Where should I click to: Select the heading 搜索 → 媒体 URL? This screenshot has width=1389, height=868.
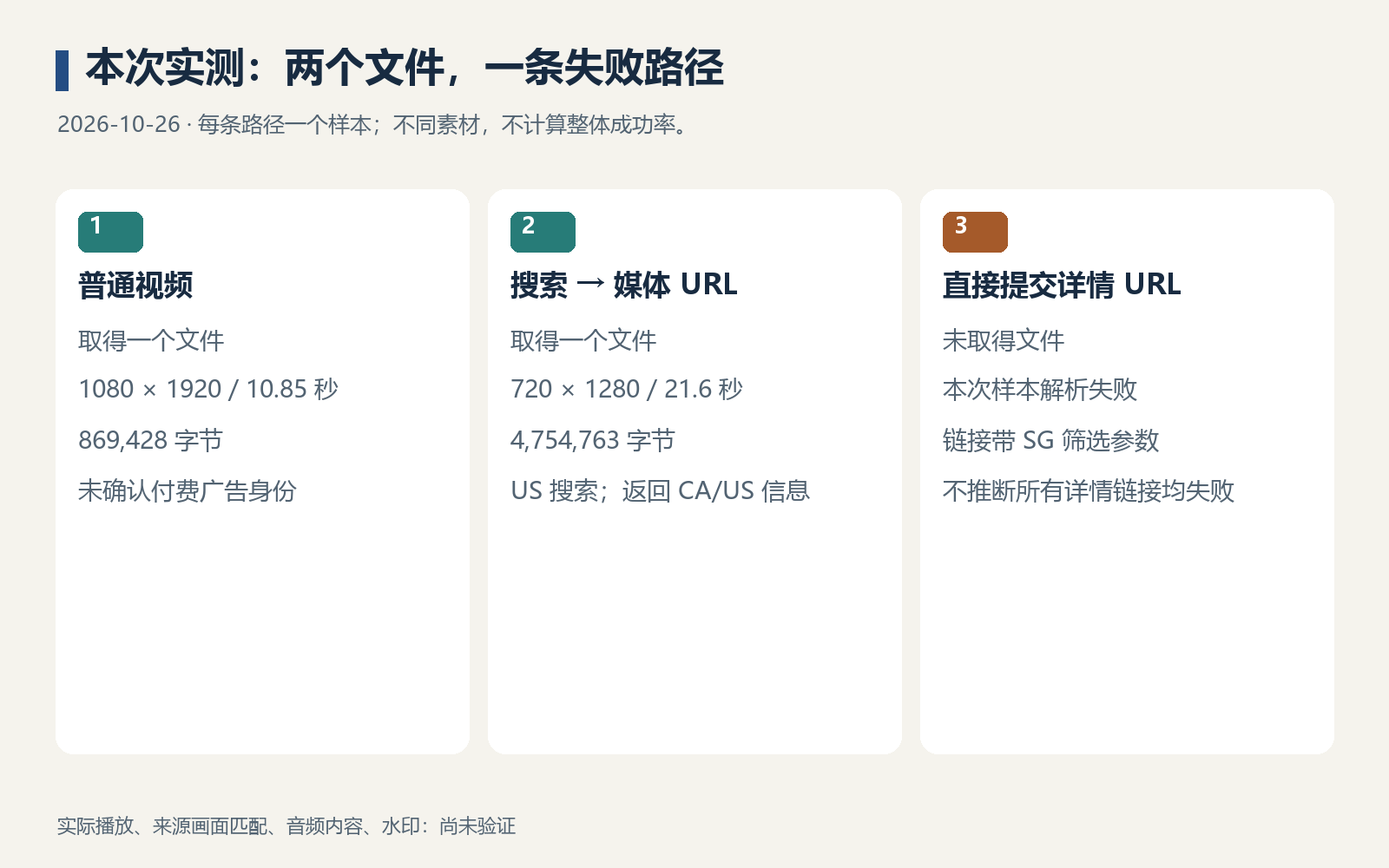[x=624, y=285]
